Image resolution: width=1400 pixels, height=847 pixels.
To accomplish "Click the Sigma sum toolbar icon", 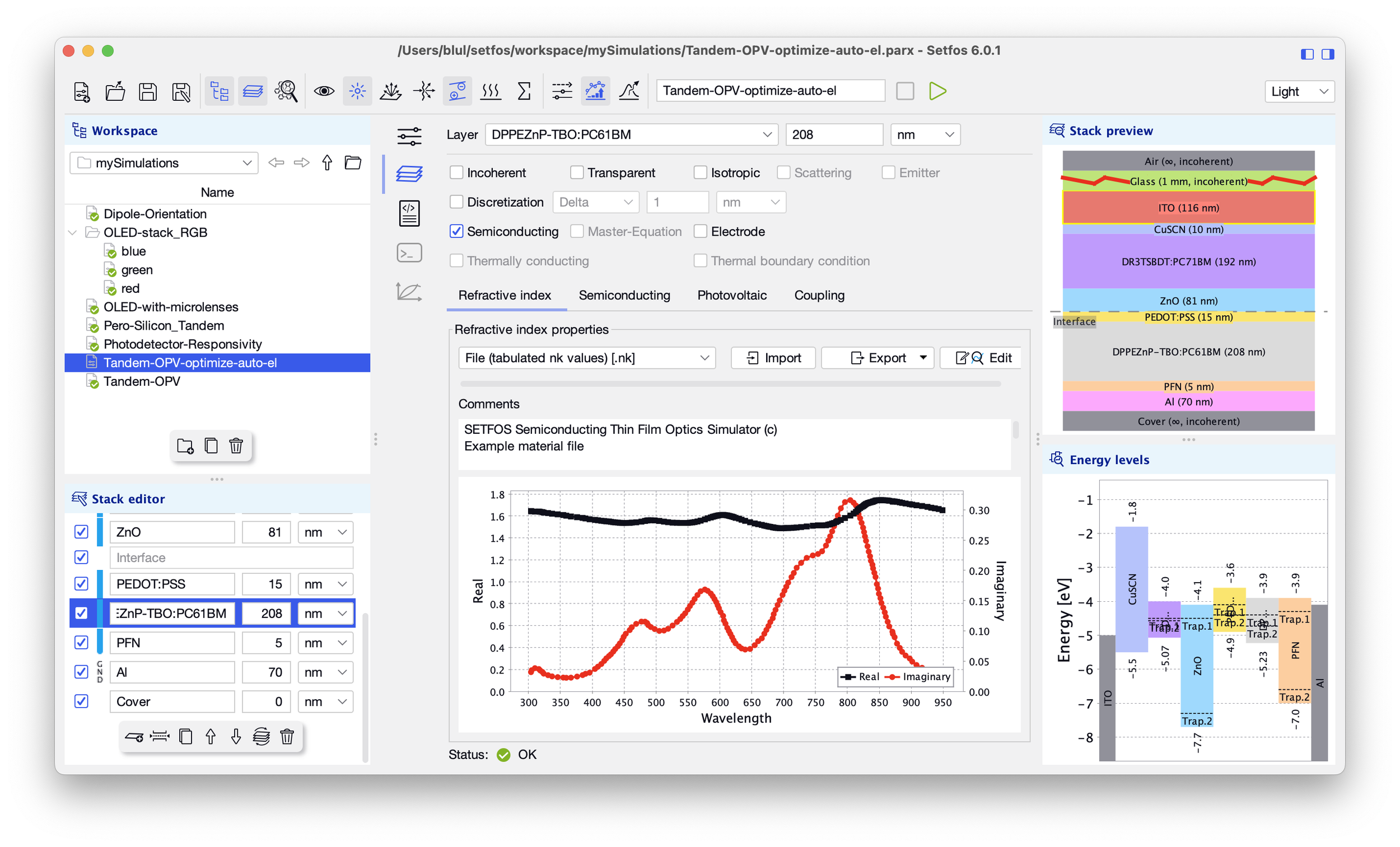I will click(x=524, y=91).
